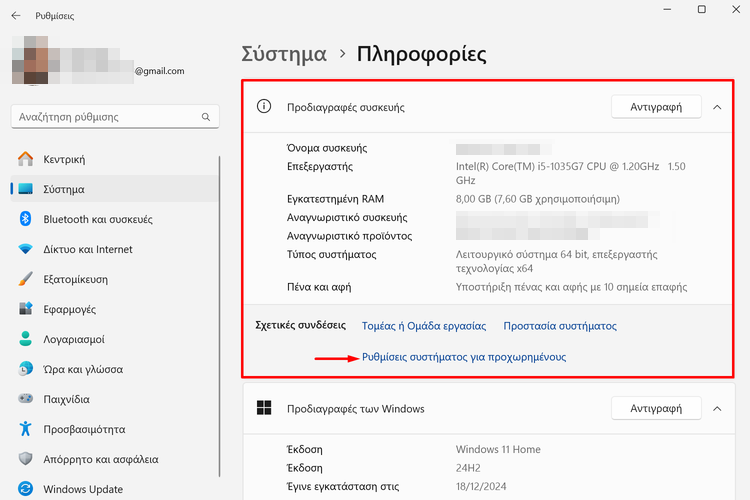This screenshot has height=500, width=750.
Task: Open Τομέας ή Ομάδα εργασίας link
Action: (424, 326)
